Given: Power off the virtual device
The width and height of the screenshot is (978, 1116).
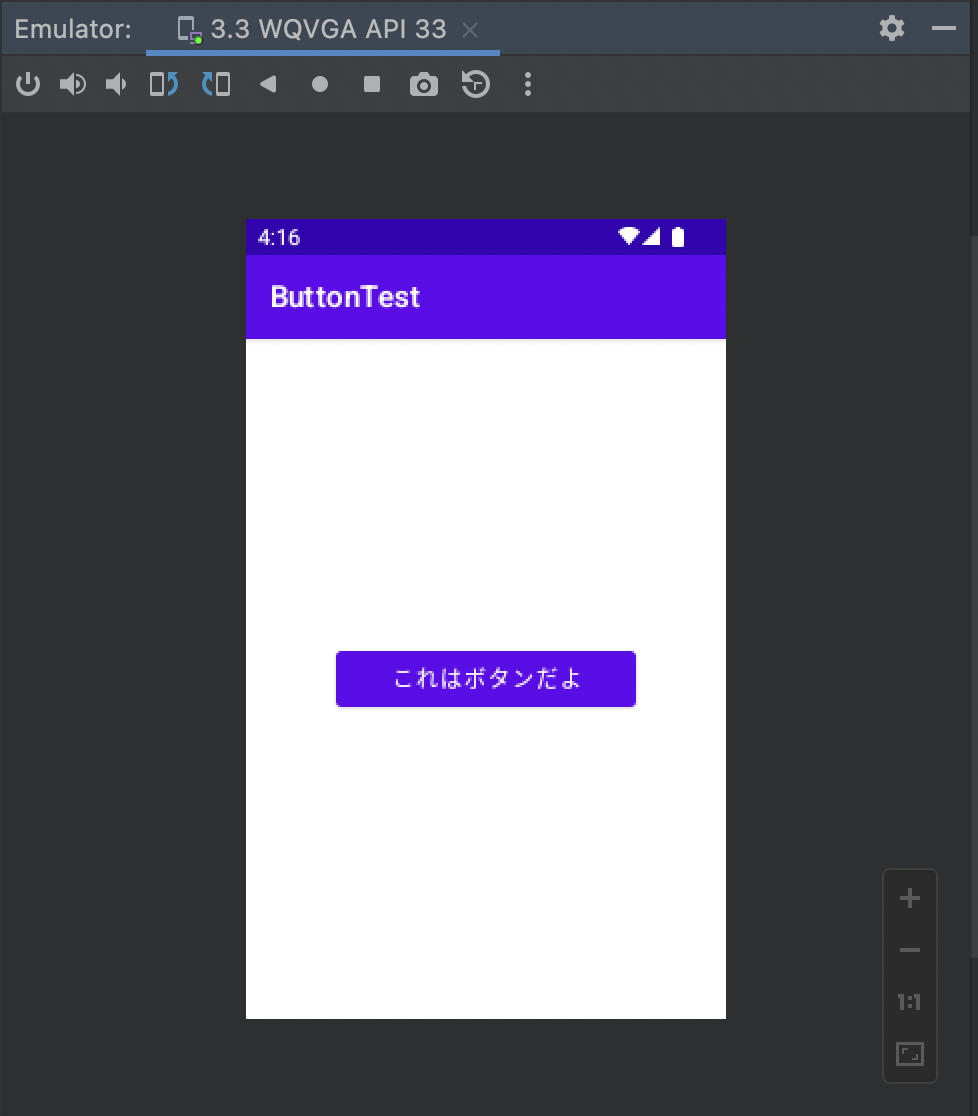Looking at the screenshot, I should (x=28, y=84).
